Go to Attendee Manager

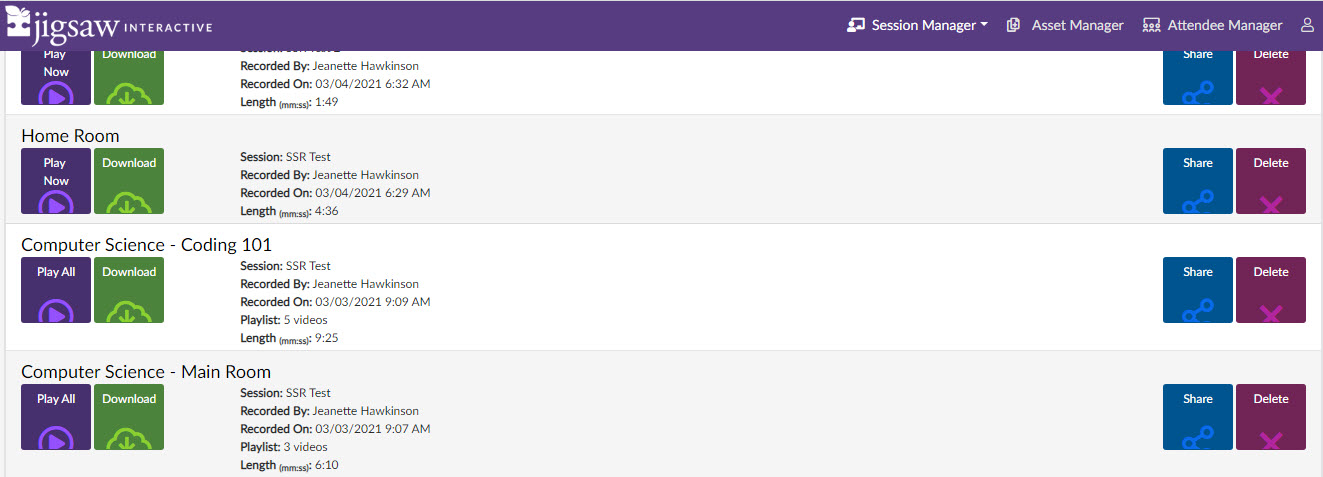click(x=1212, y=25)
